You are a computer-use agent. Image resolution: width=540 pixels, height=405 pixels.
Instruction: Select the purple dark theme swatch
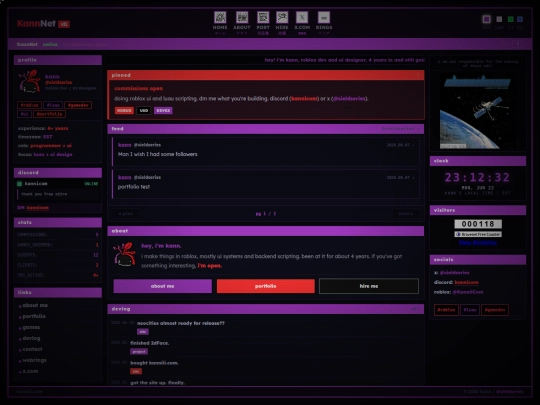[487, 19]
